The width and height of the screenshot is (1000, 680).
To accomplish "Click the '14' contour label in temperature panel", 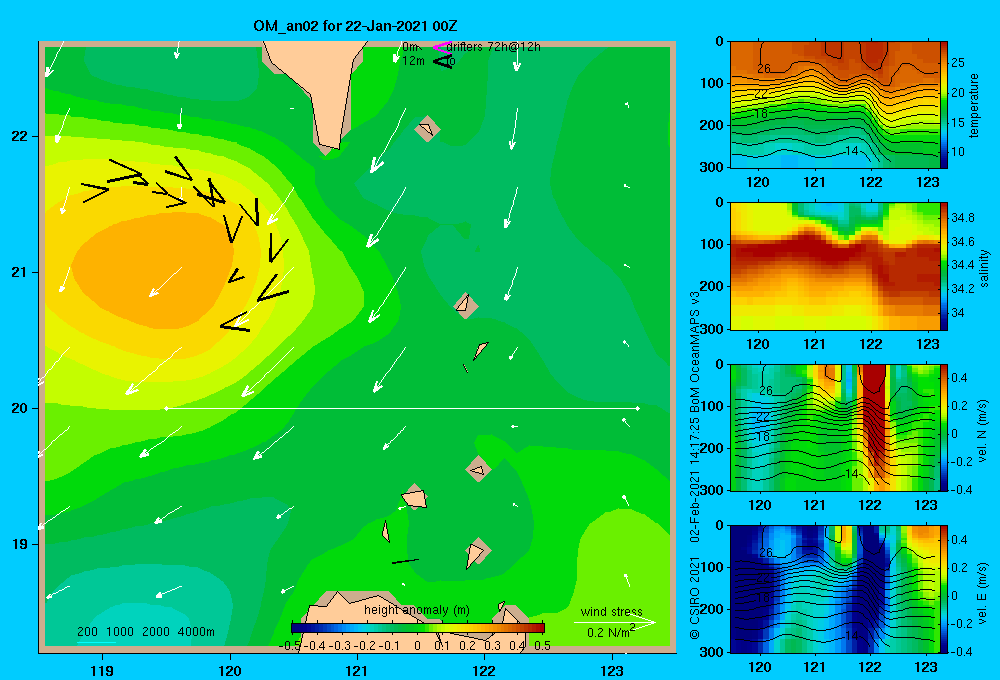I will coord(851,151).
